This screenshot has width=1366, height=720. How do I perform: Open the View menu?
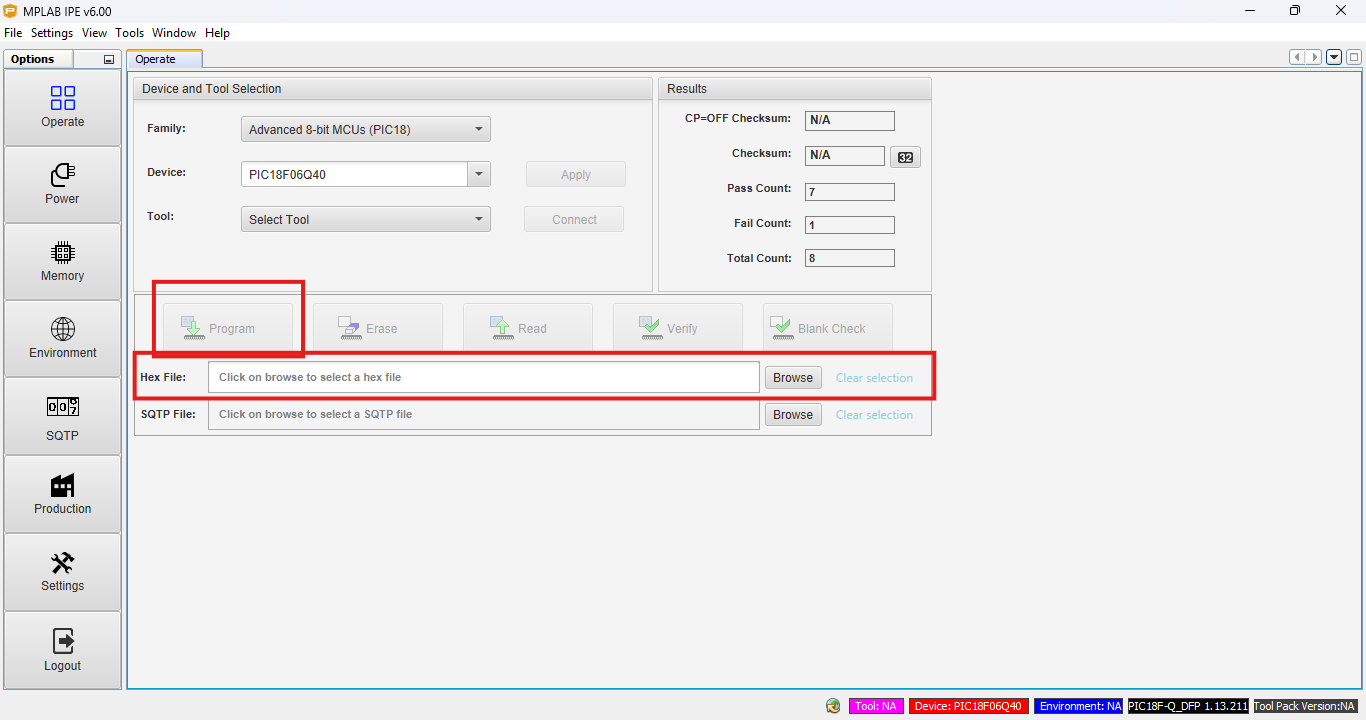click(x=94, y=33)
